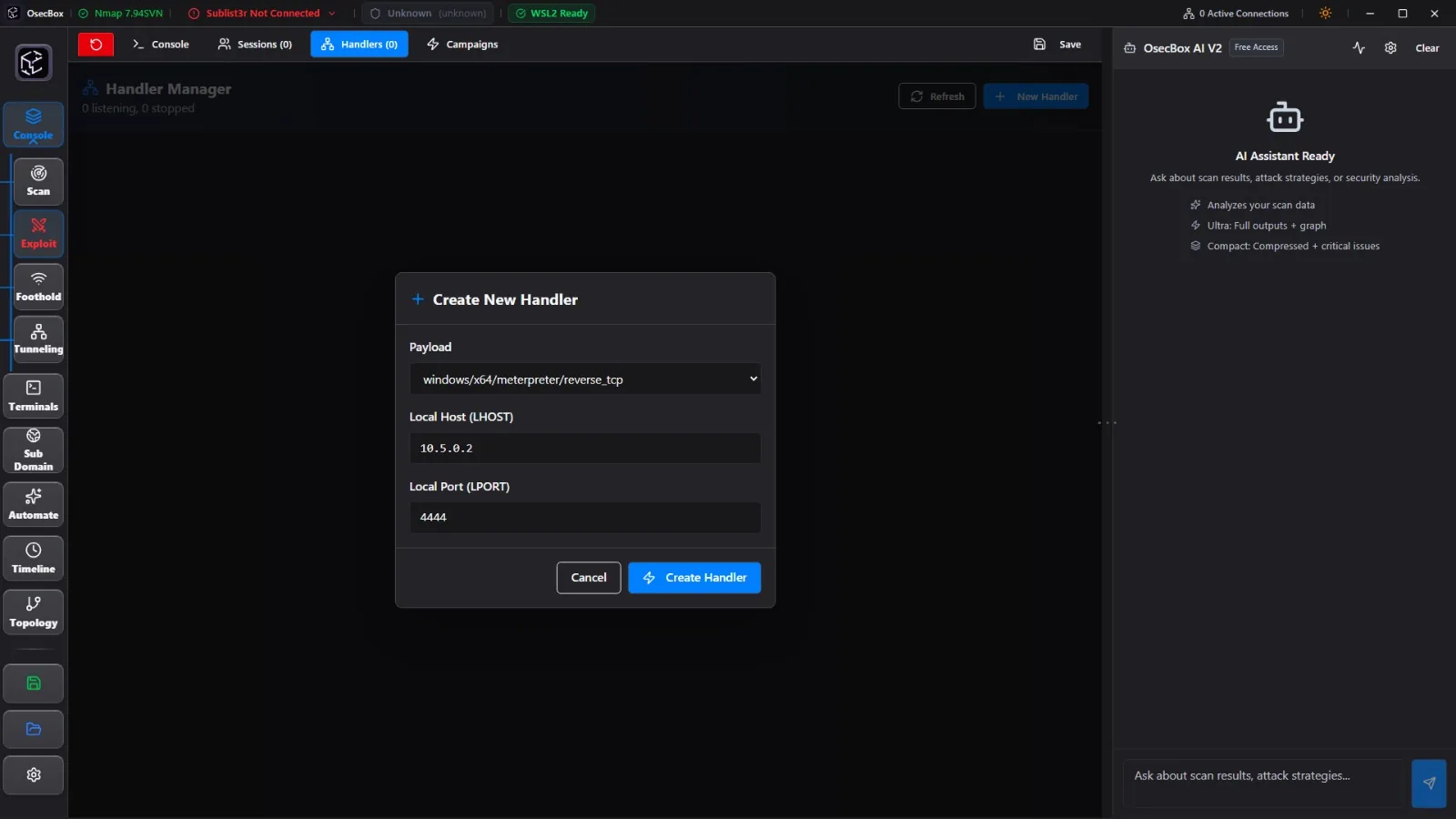Click the "Analyzes your scan data" line
The width and height of the screenshot is (1456, 819).
[x=1260, y=206]
